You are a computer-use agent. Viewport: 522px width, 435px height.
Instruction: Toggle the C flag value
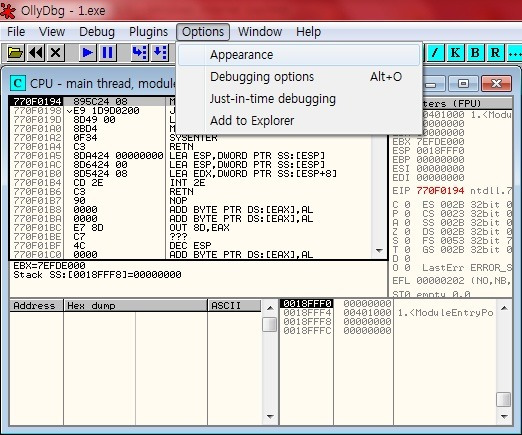[407, 205]
